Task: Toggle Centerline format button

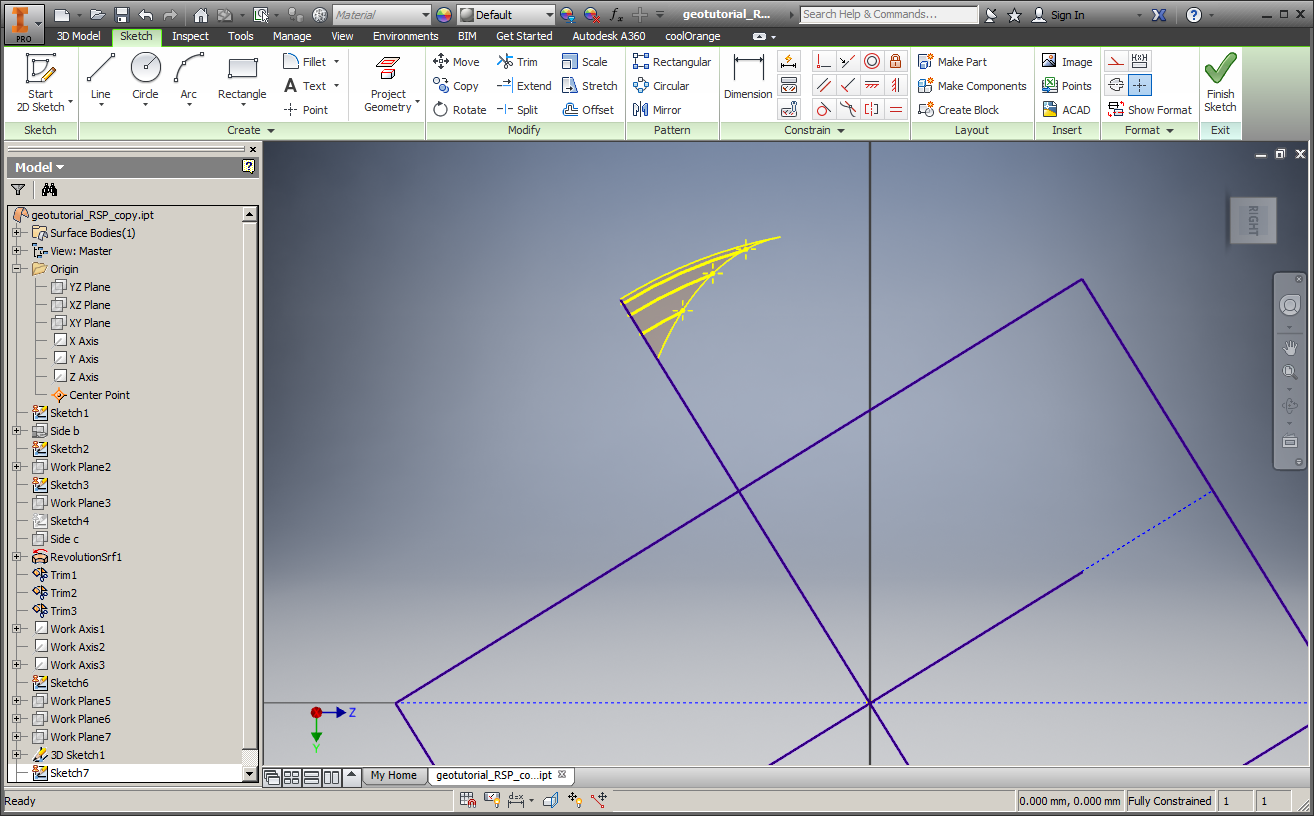Action: pos(1116,85)
